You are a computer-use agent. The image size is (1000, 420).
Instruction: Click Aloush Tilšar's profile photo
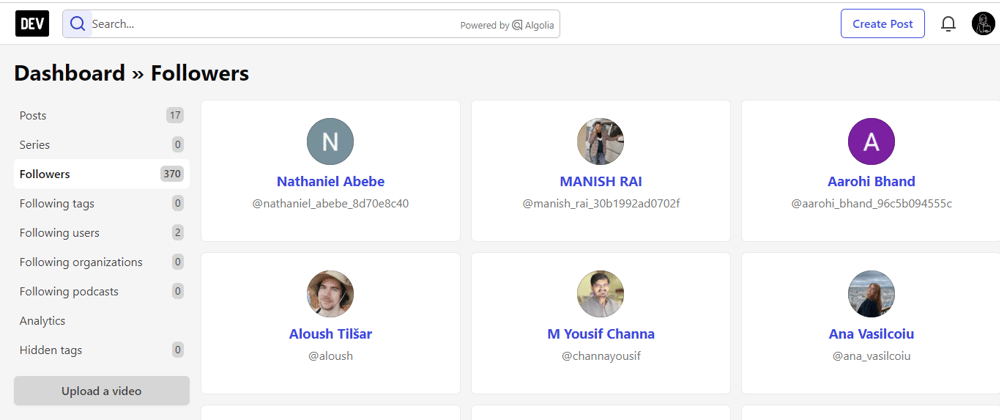(x=330, y=294)
